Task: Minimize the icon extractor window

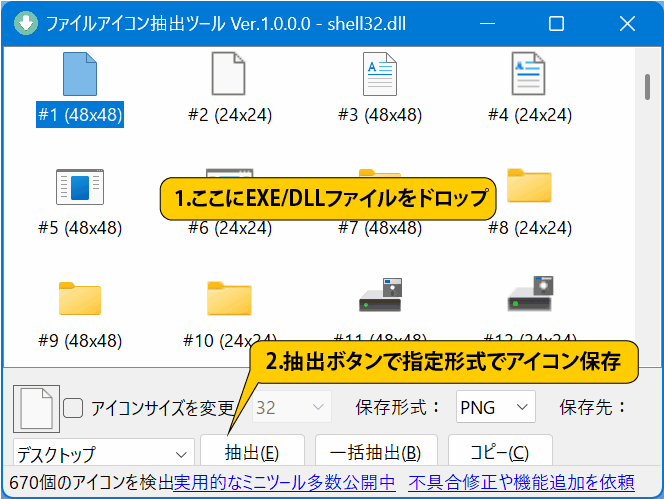Action: coord(487,23)
